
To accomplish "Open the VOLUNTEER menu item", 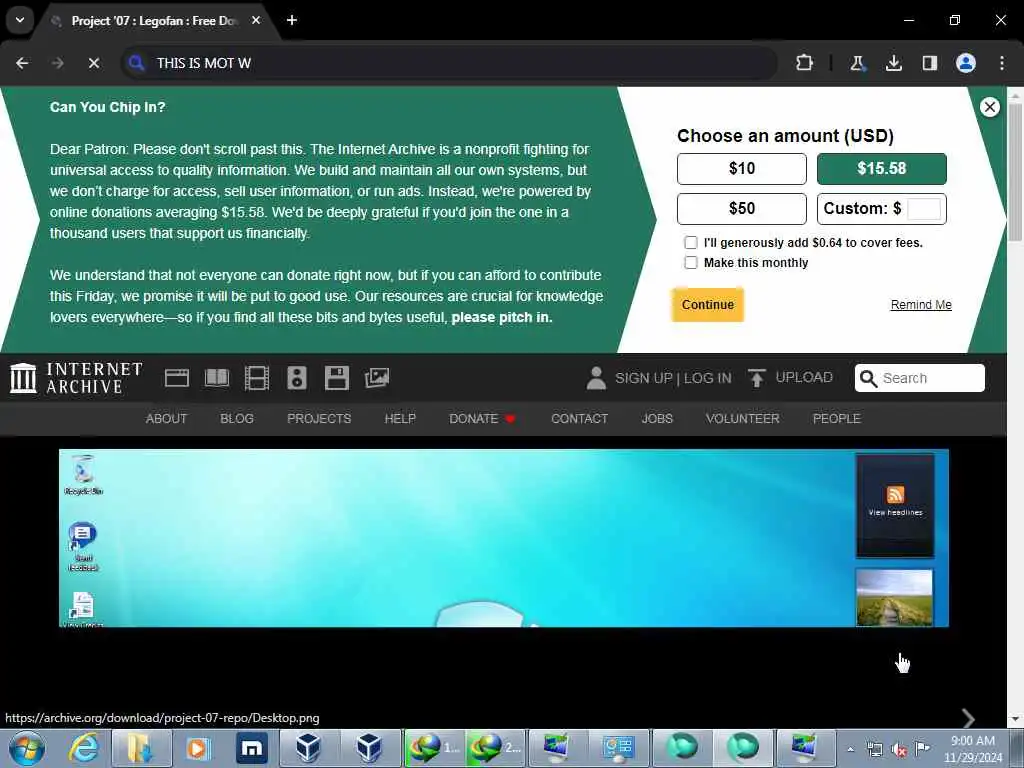I will (x=743, y=419).
